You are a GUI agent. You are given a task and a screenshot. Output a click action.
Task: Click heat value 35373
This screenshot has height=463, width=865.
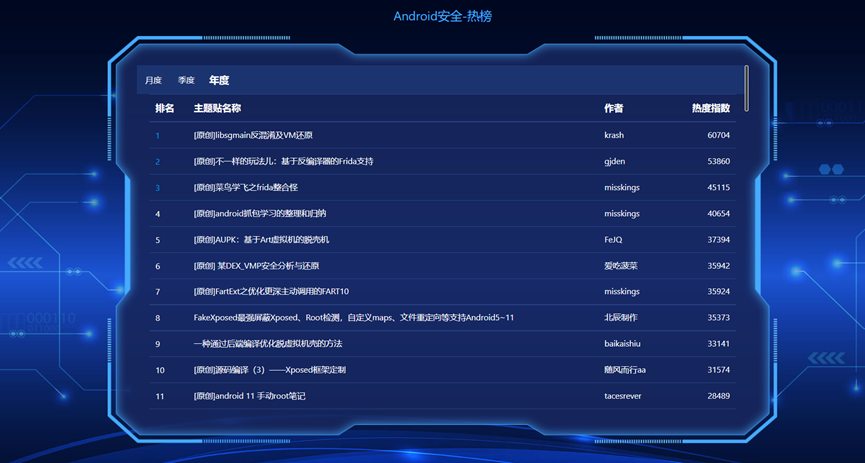[x=718, y=318]
